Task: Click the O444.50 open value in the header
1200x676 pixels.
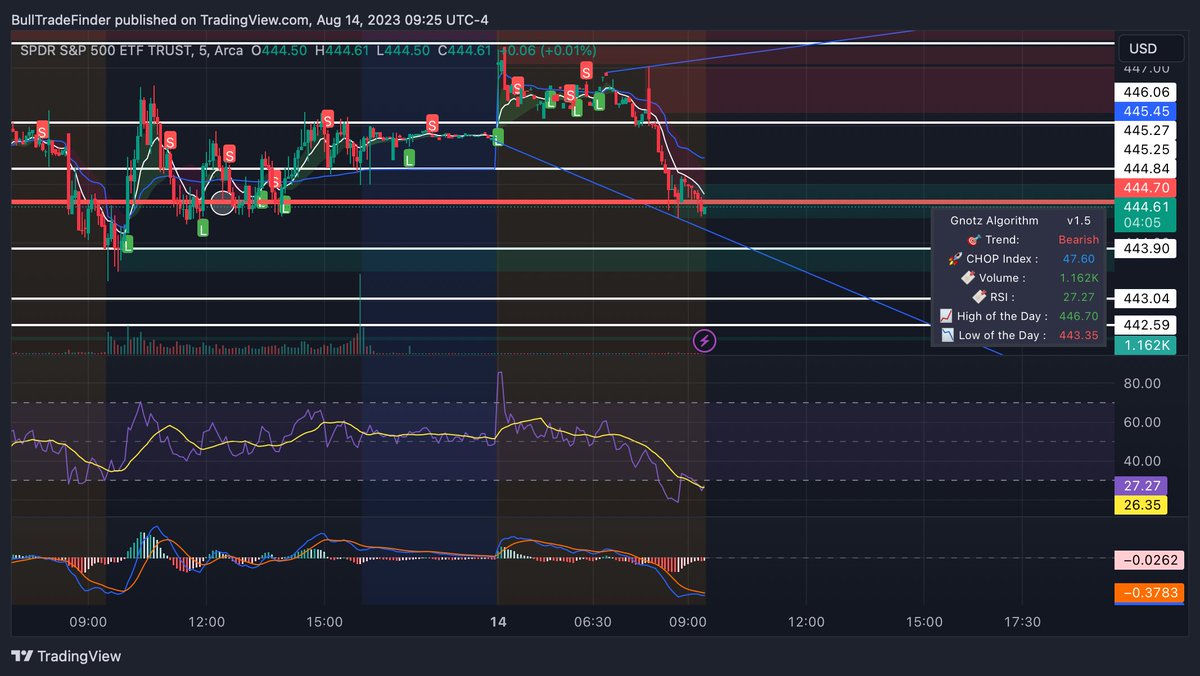Action: pos(281,50)
